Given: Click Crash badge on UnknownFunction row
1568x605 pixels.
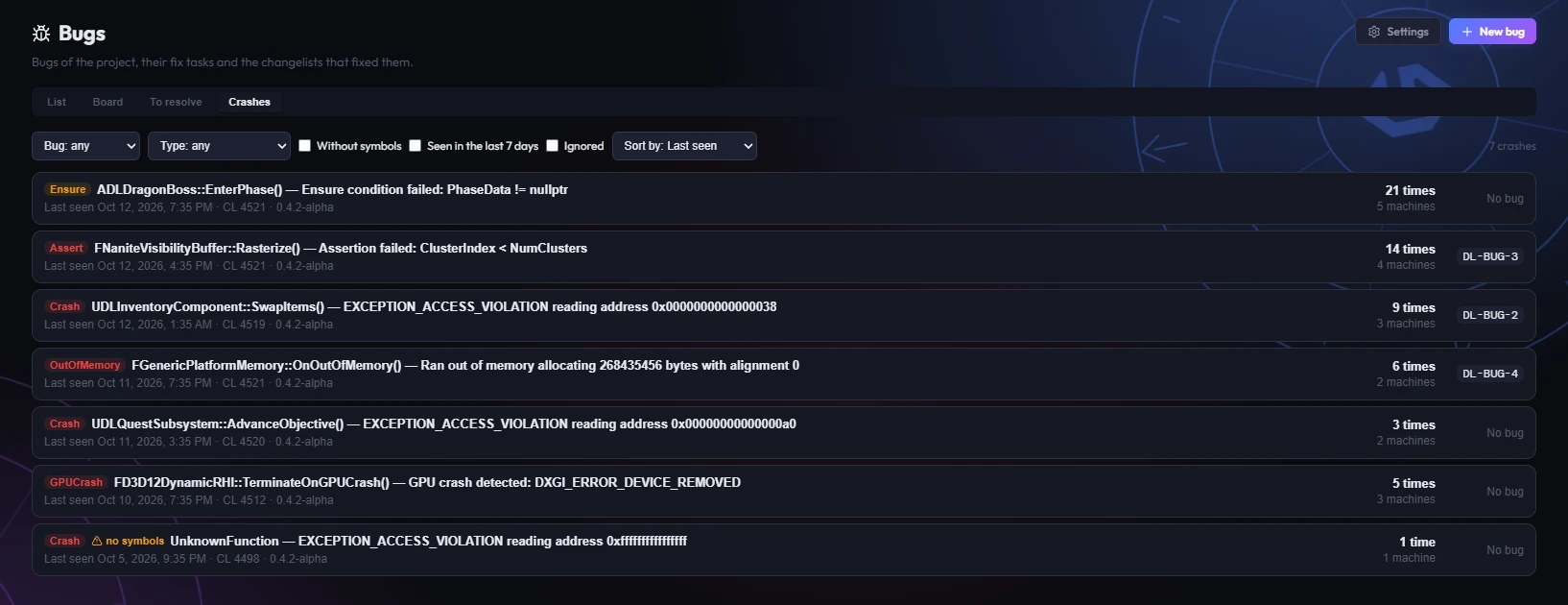Looking at the screenshot, I should [x=64, y=541].
